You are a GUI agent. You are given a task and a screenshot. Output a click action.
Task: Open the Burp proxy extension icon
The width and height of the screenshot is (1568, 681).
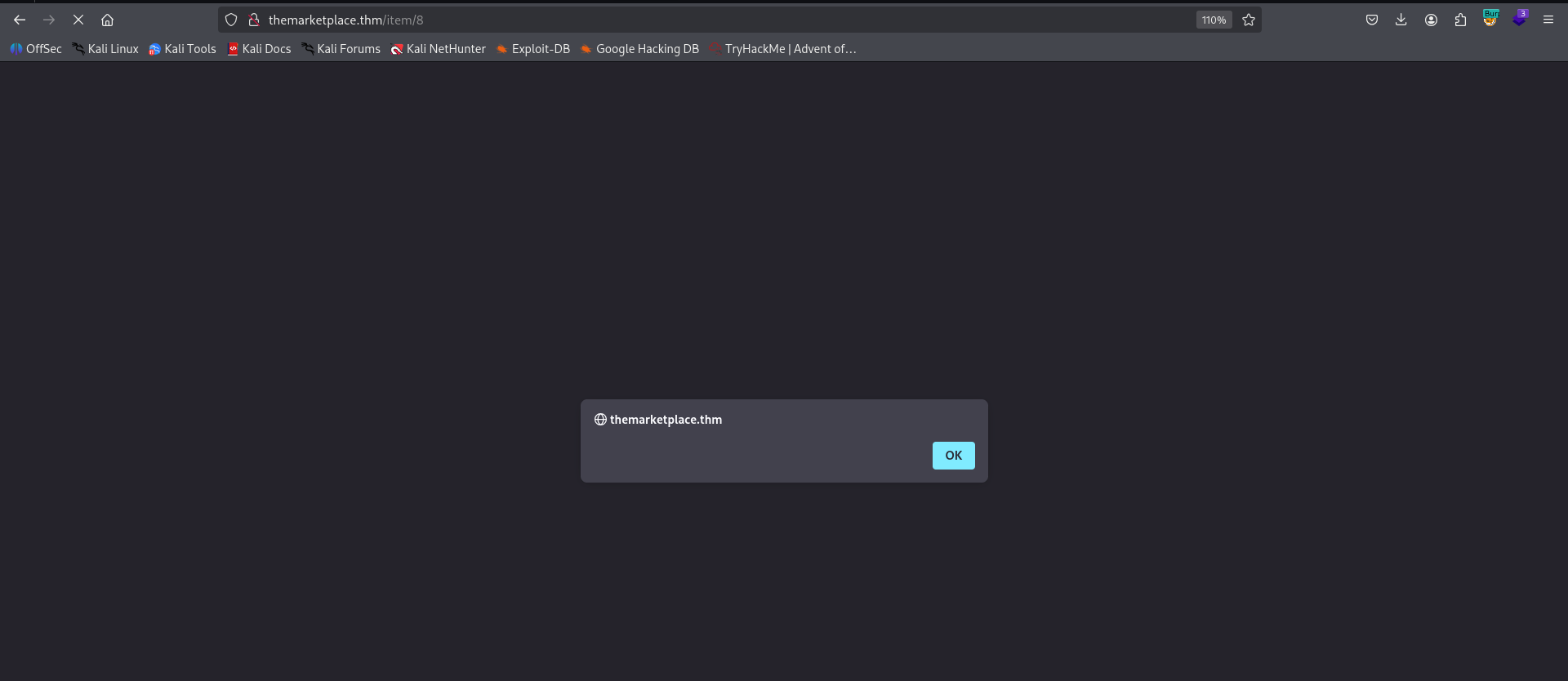click(1490, 18)
